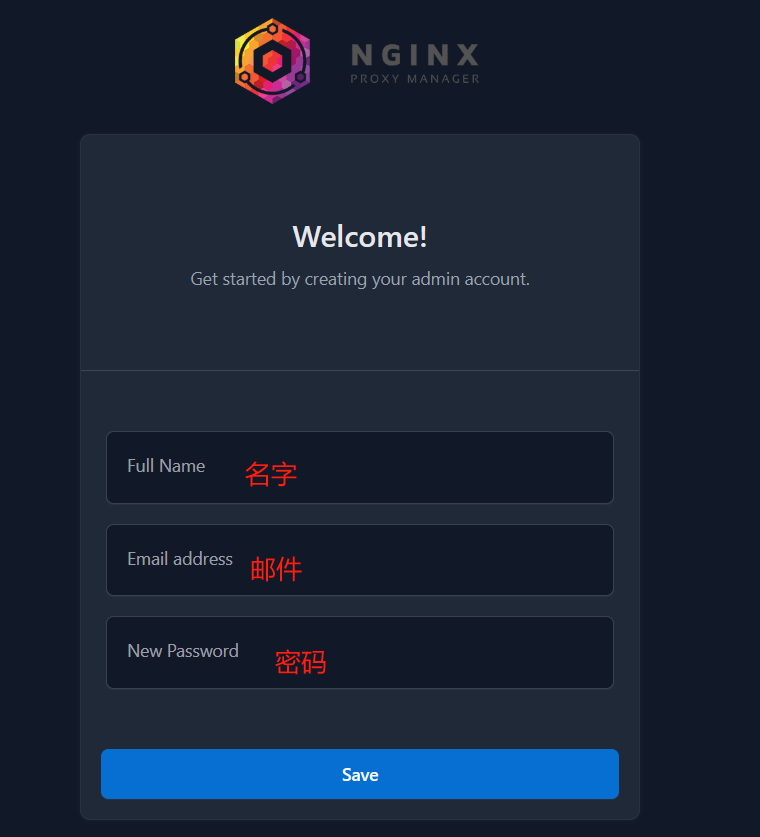Click the Nginx Proxy Manager hexagon logo
The width and height of the screenshot is (760, 837).
(272, 61)
